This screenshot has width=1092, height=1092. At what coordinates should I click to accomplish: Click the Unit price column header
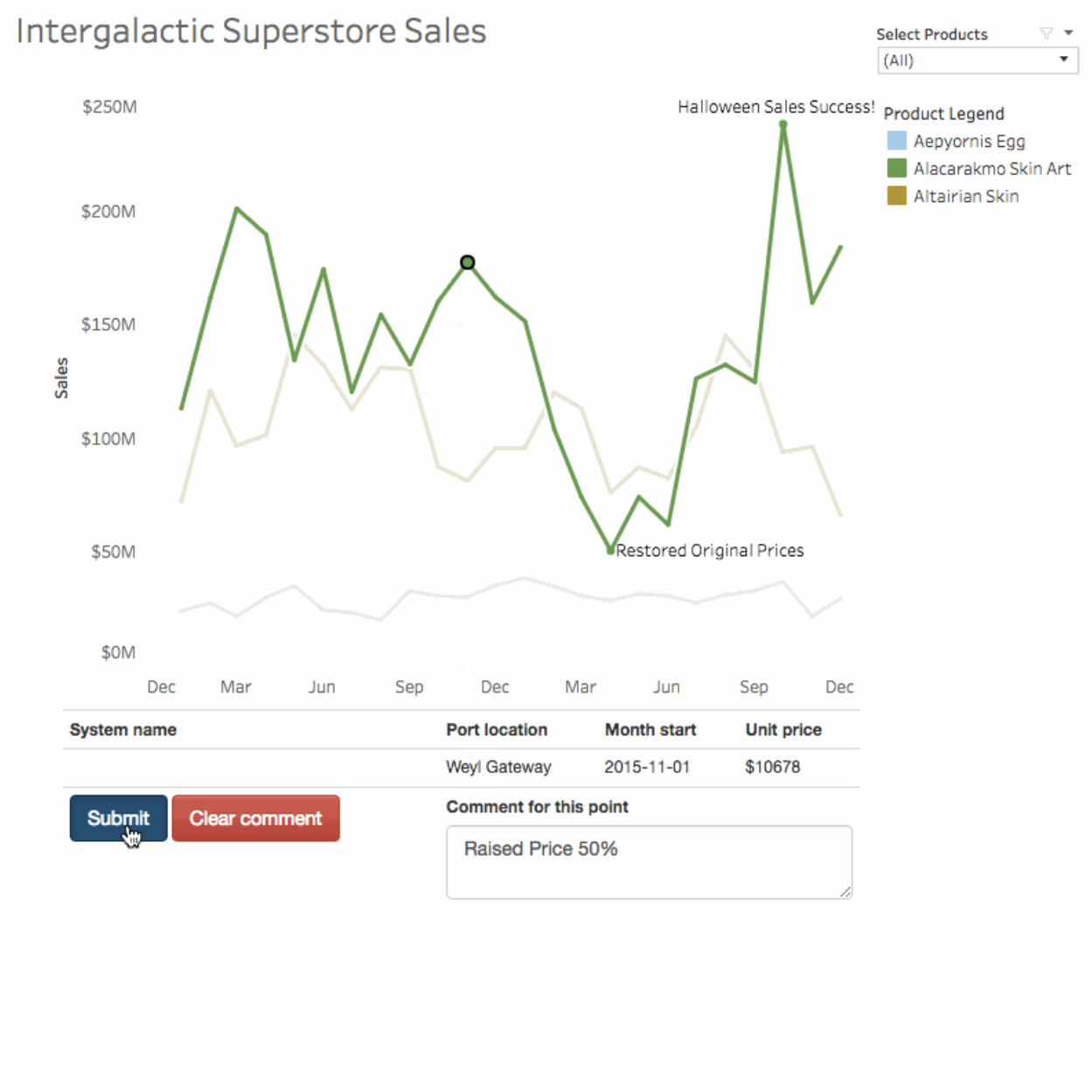pyautogui.click(x=782, y=729)
